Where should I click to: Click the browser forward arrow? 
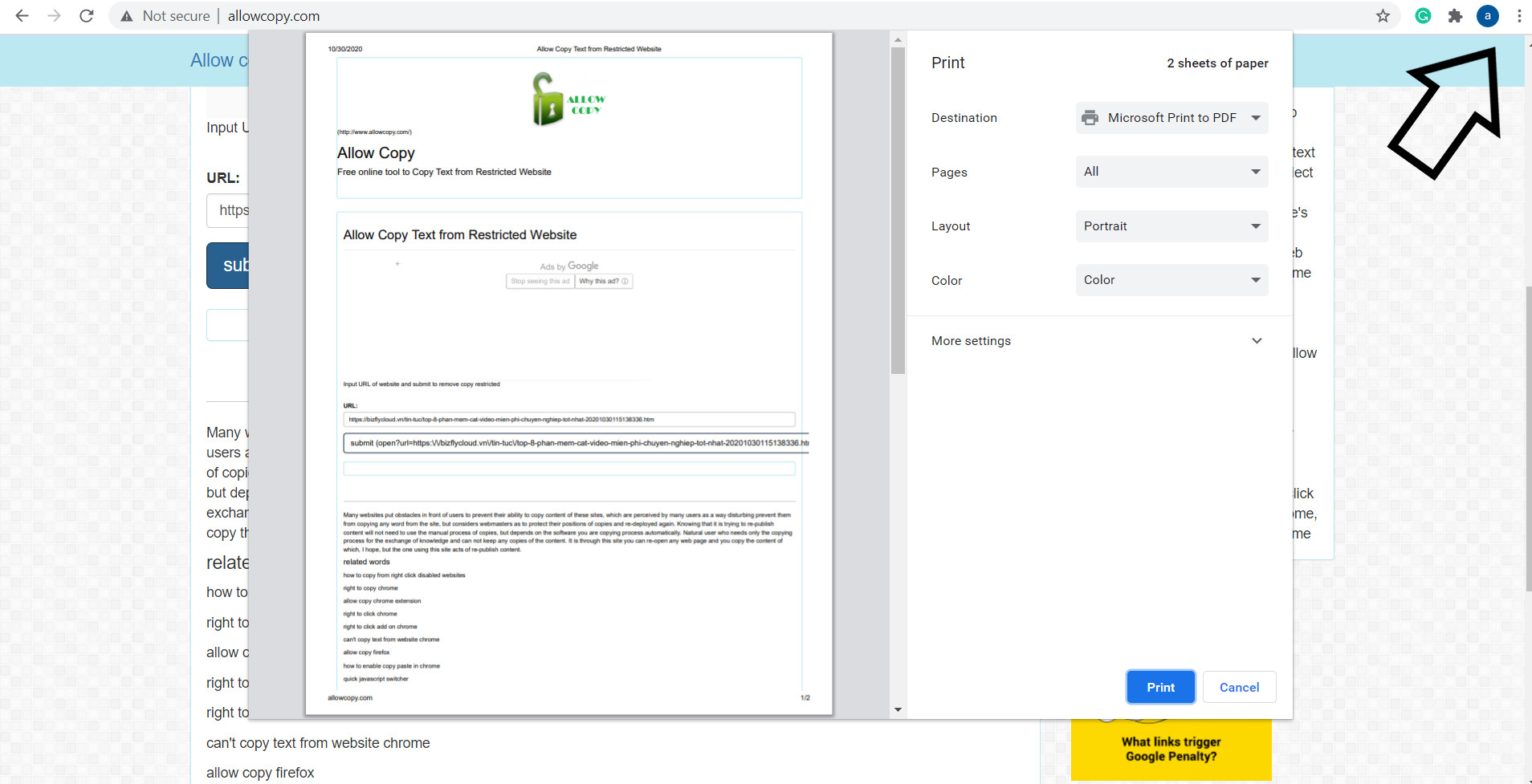54,16
